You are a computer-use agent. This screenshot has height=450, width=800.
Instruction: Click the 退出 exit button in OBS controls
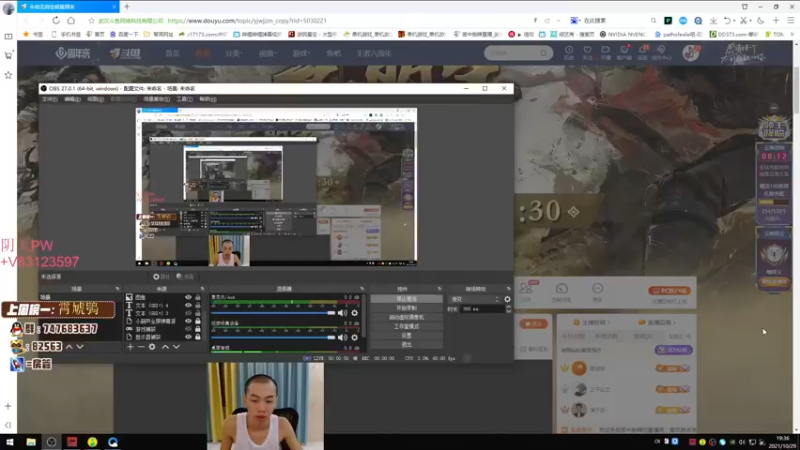click(406, 345)
